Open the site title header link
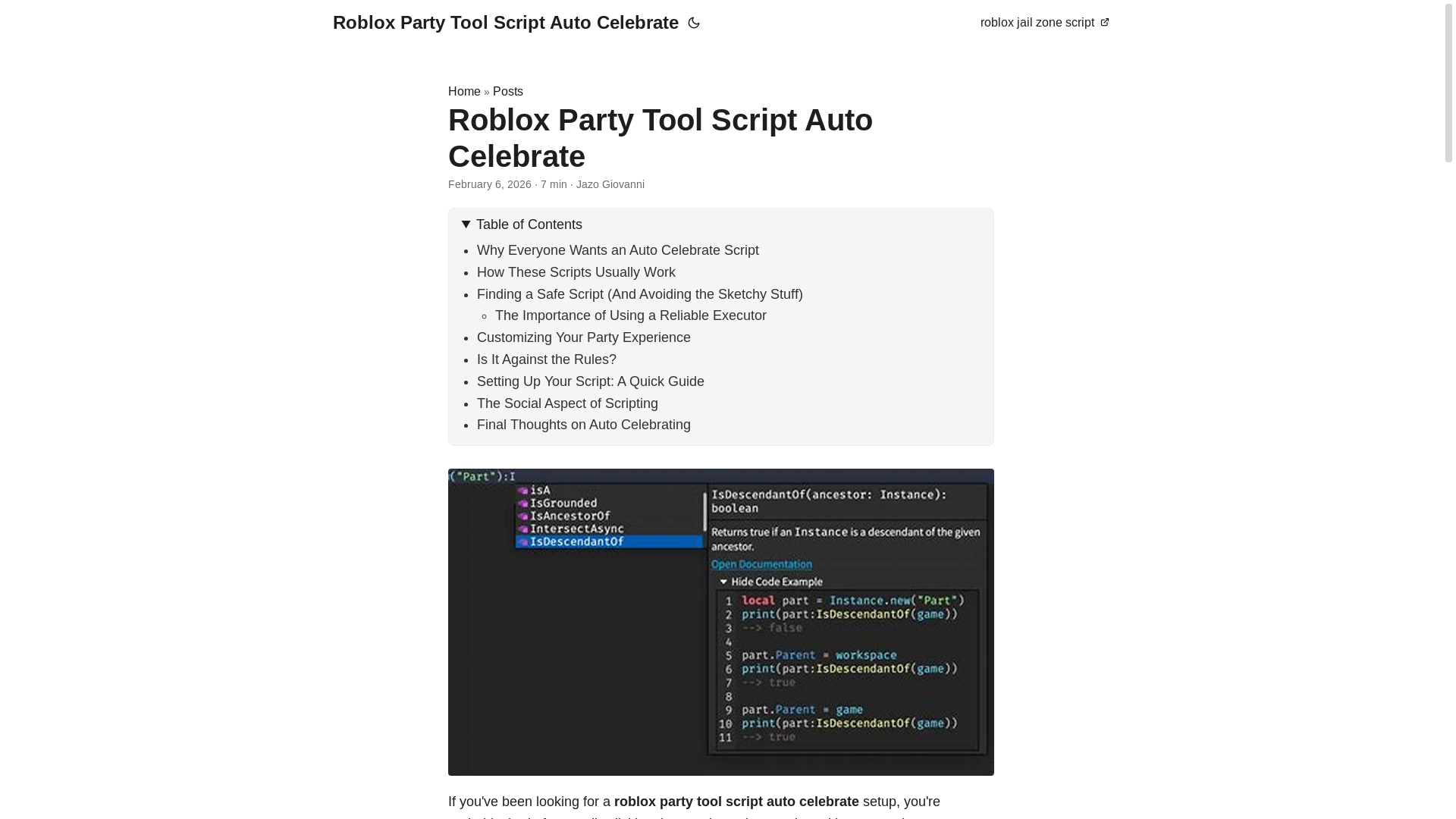 pos(505,23)
